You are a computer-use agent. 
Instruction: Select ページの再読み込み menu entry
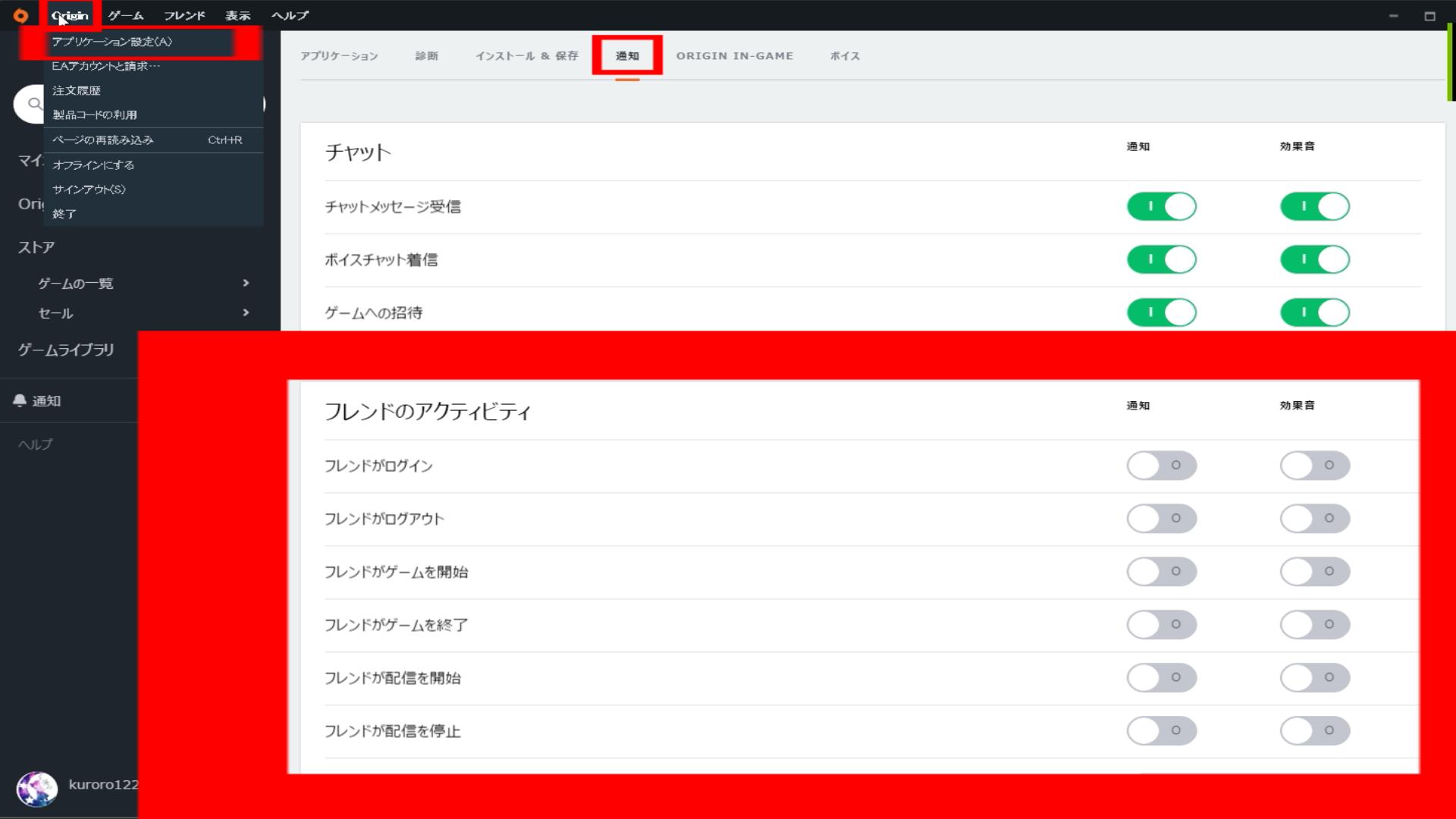[x=153, y=140]
